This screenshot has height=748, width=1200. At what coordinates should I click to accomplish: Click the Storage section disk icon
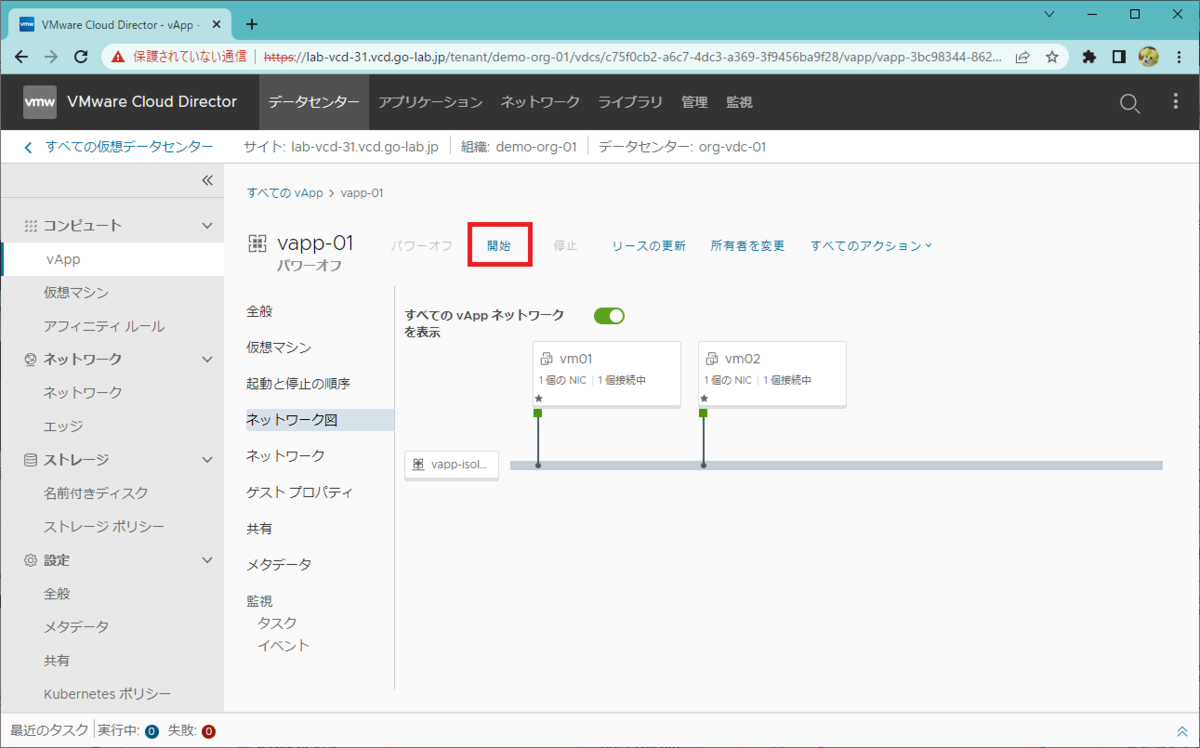(30, 460)
